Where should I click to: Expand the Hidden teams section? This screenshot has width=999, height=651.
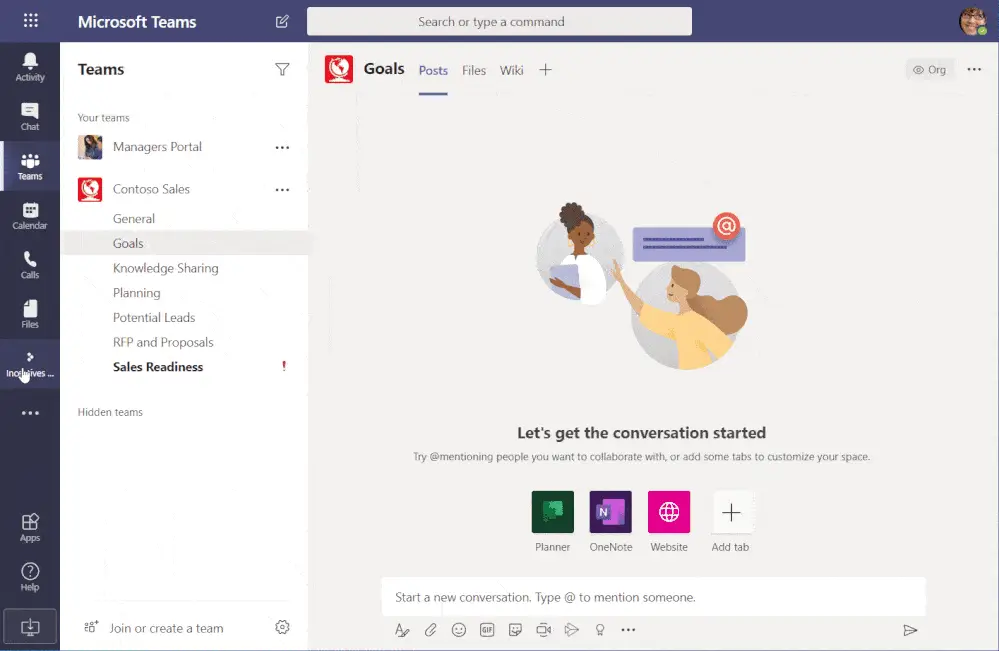click(110, 412)
